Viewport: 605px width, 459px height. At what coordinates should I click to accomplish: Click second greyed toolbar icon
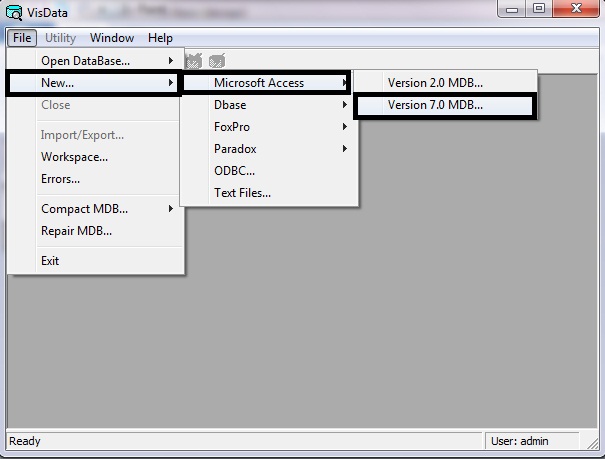click(x=217, y=61)
